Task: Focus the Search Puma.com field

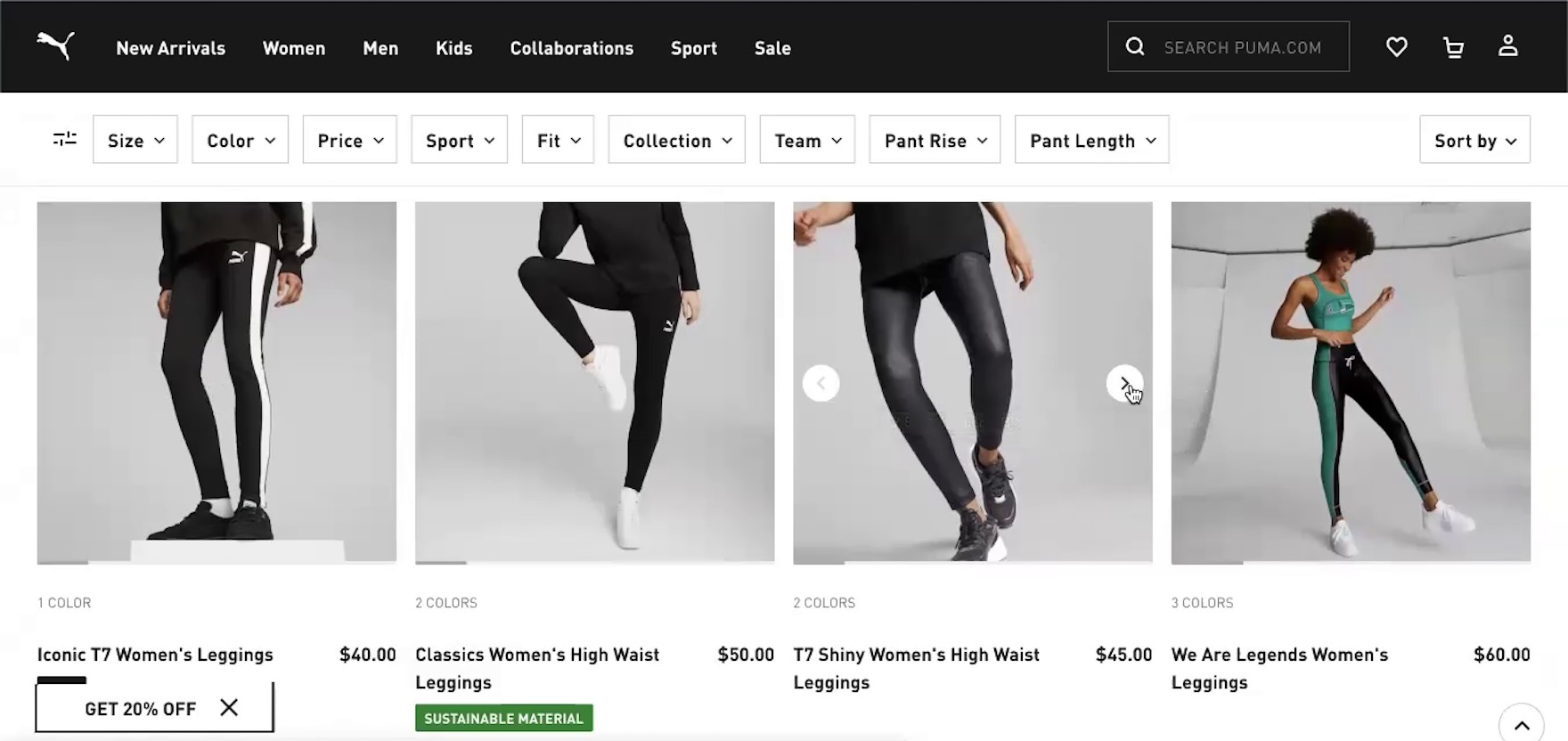Action: [x=1243, y=47]
